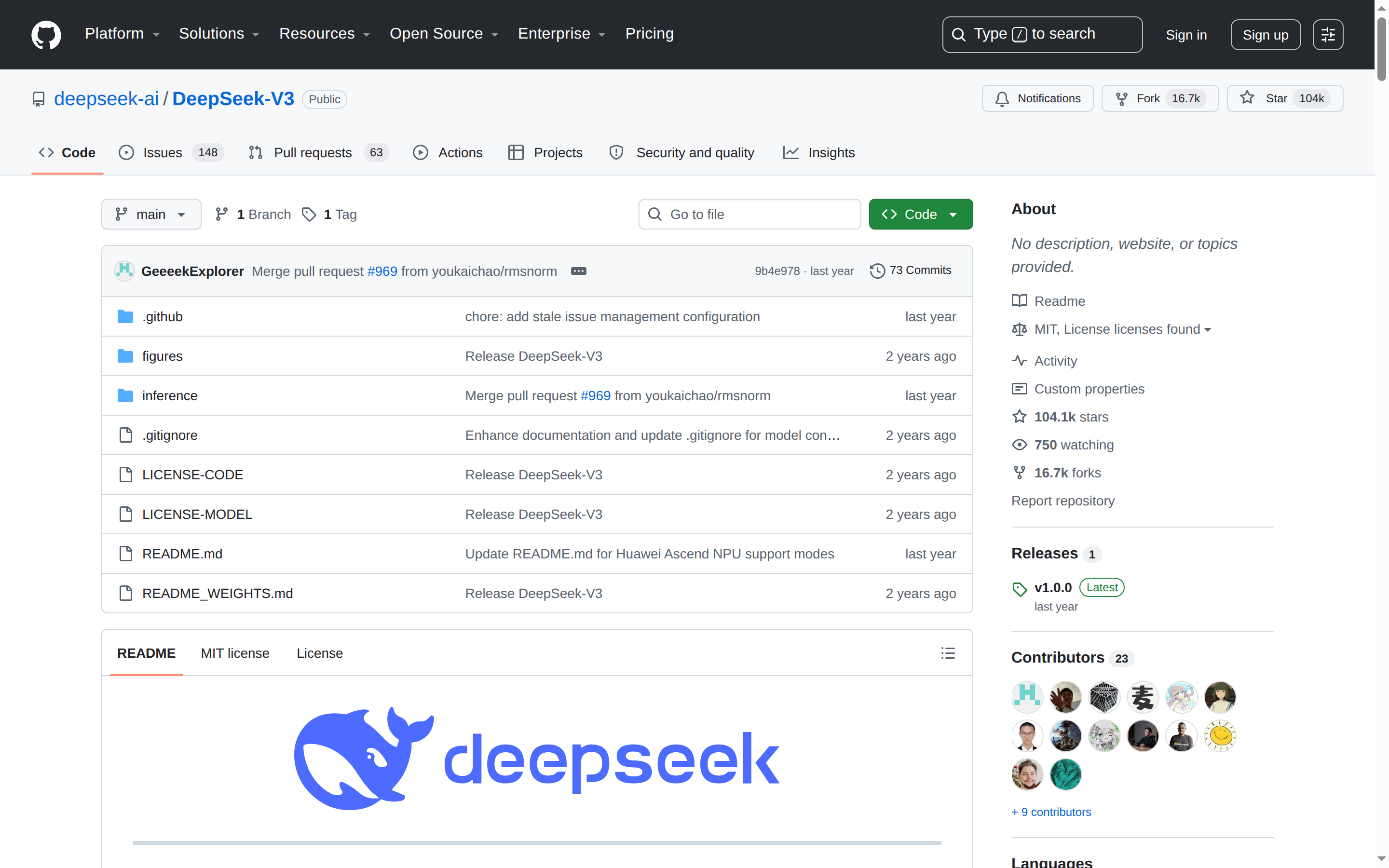Click the GitHub Octocat logo

coord(46,34)
